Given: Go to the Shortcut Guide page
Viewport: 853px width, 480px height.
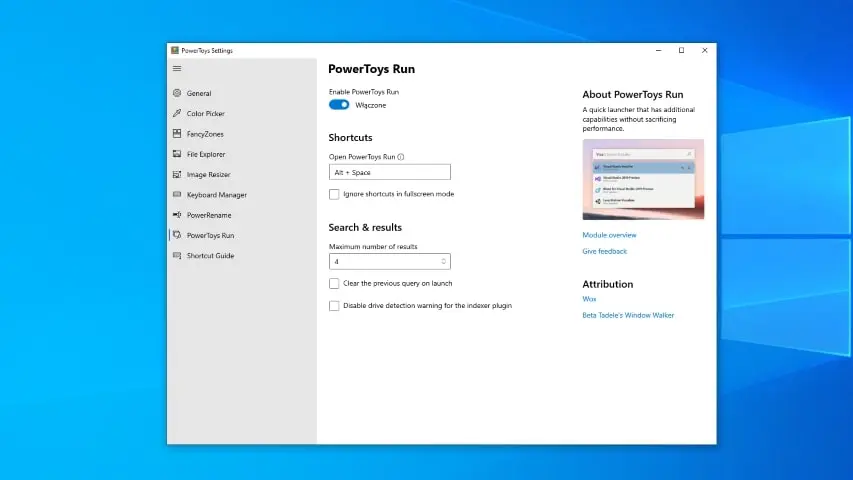Looking at the screenshot, I should point(210,256).
